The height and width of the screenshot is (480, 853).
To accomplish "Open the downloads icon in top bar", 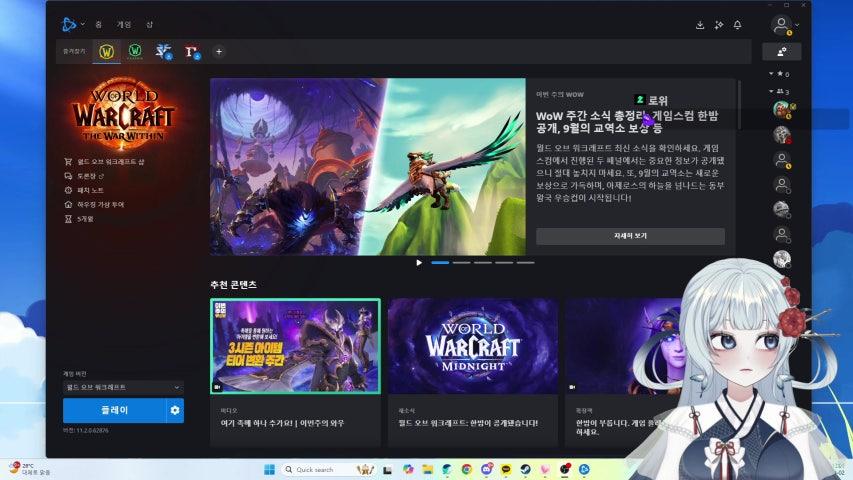I will tap(700, 25).
